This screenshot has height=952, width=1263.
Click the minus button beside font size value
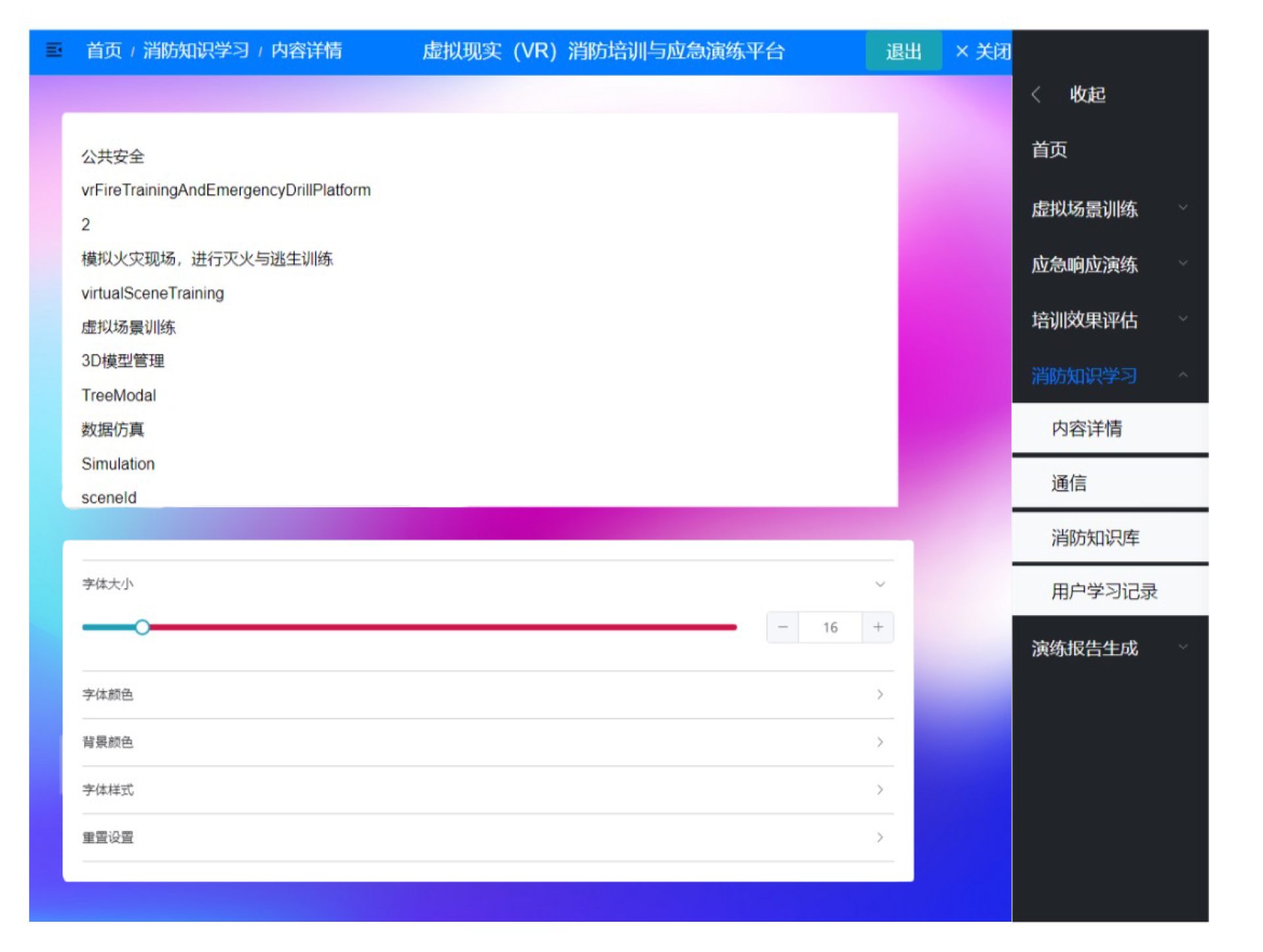(783, 627)
